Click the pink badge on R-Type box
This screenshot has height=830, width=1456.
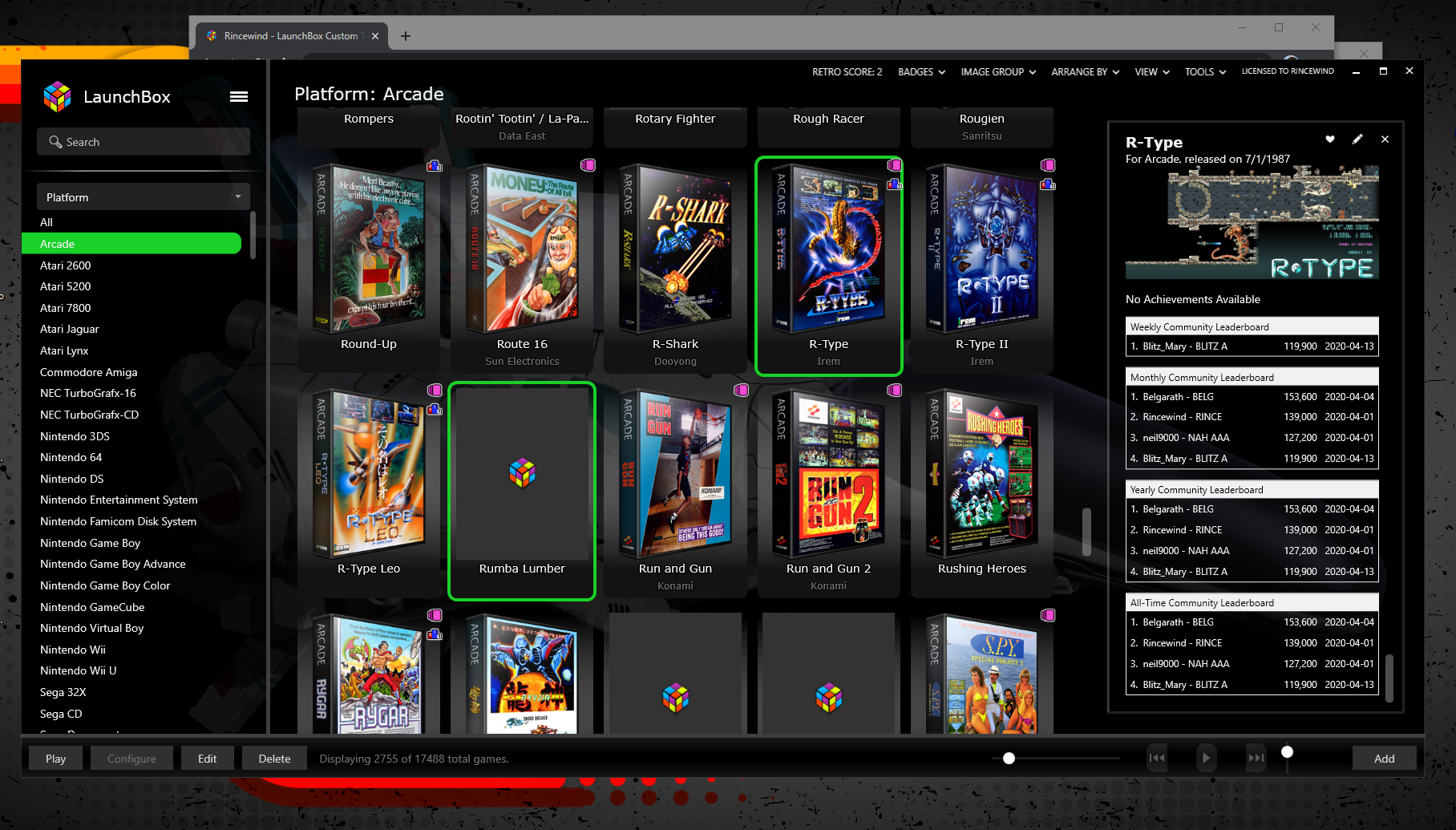(895, 164)
